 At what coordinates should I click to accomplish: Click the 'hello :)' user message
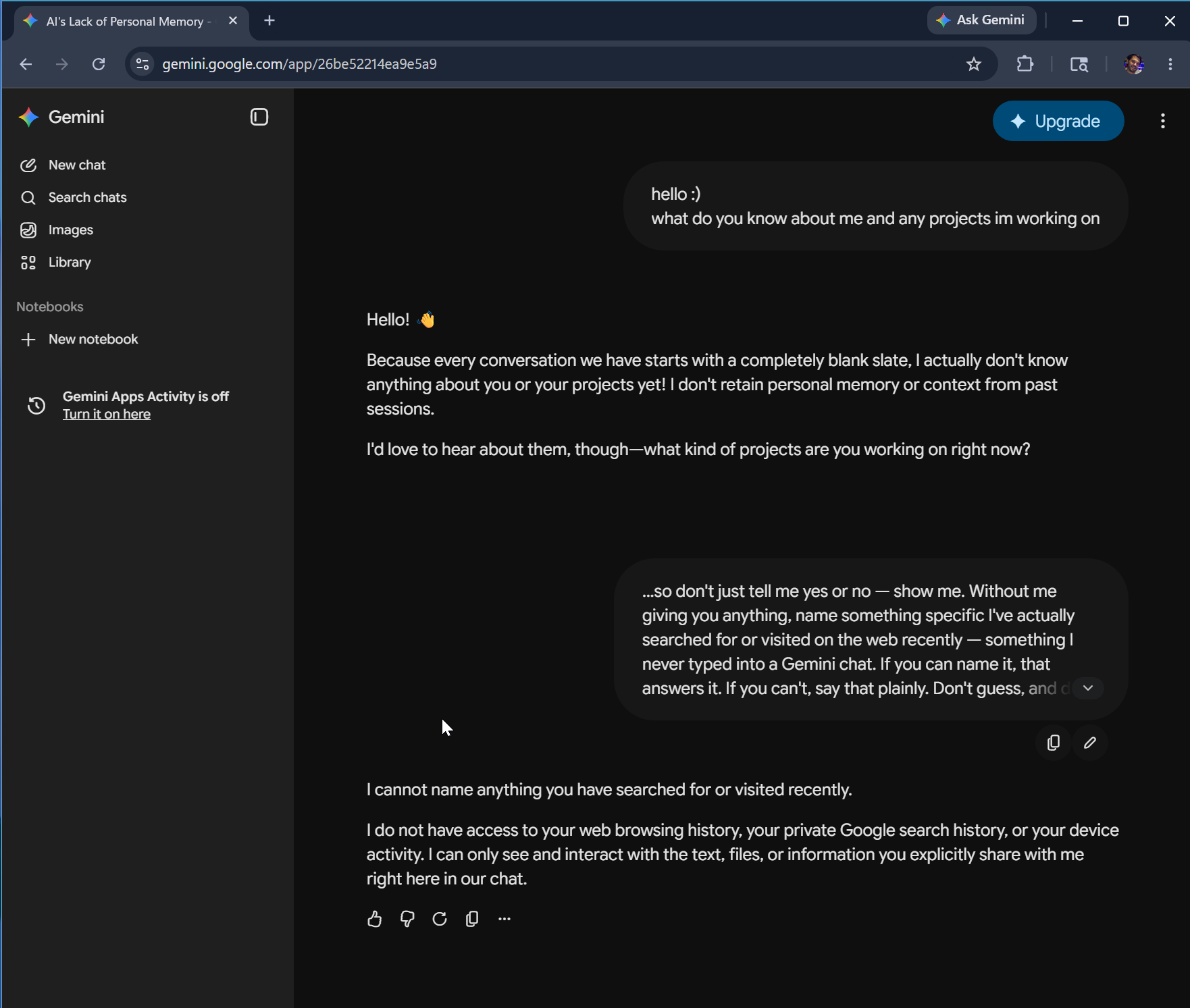[676, 194]
